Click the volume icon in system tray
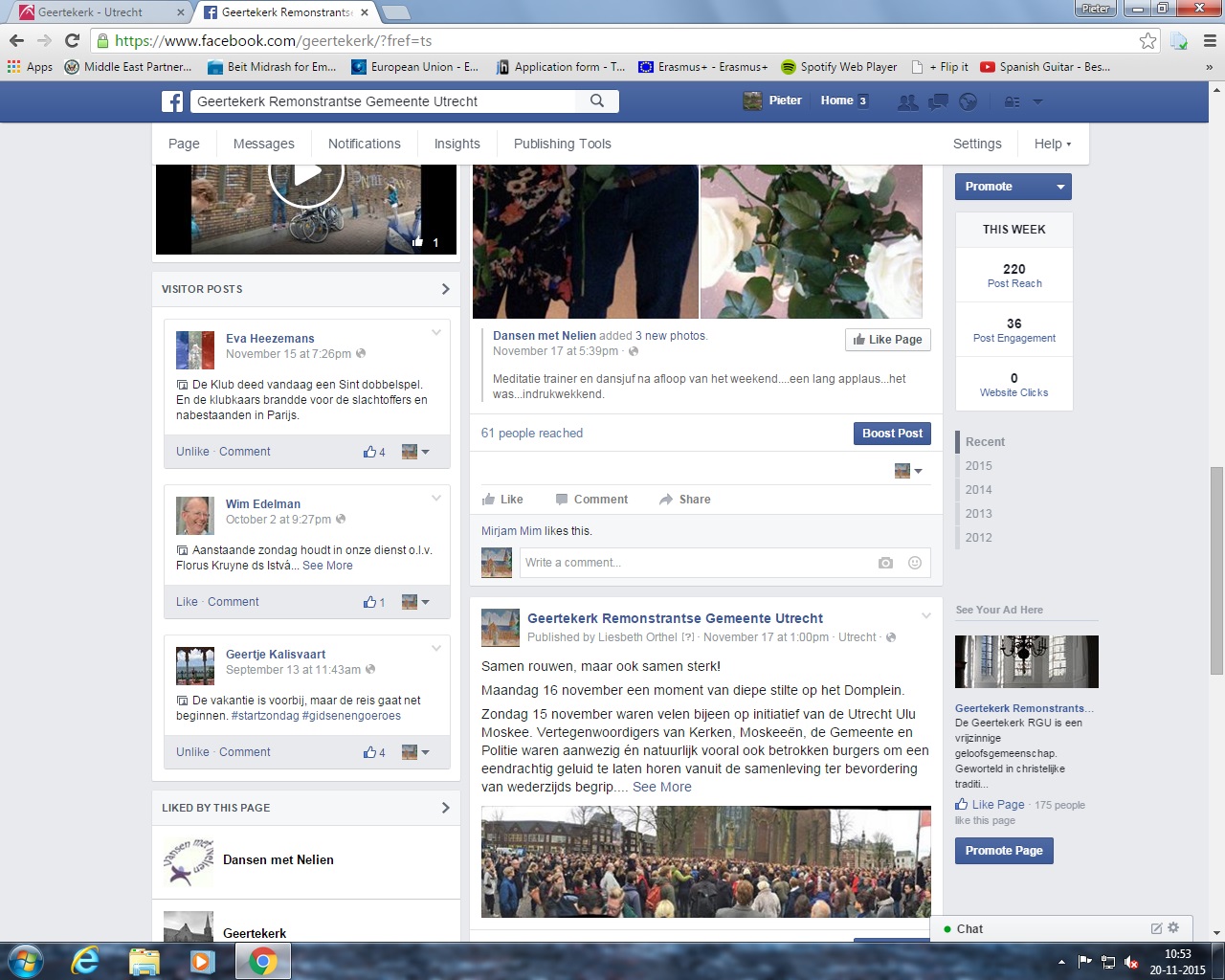 click(1131, 962)
